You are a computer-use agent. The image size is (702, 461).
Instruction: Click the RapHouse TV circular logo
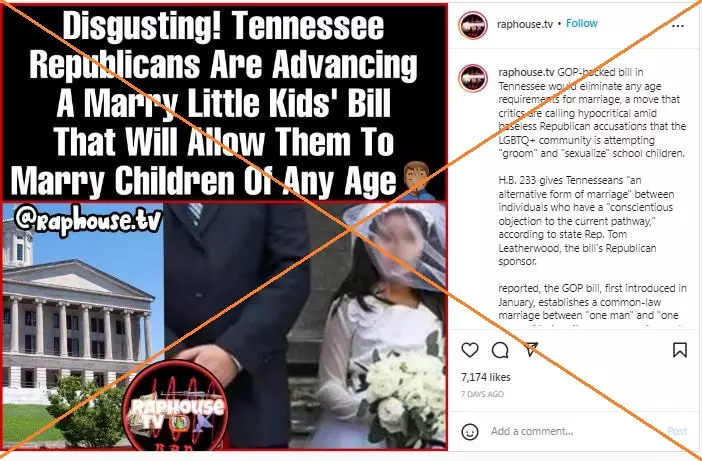(175, 405)
